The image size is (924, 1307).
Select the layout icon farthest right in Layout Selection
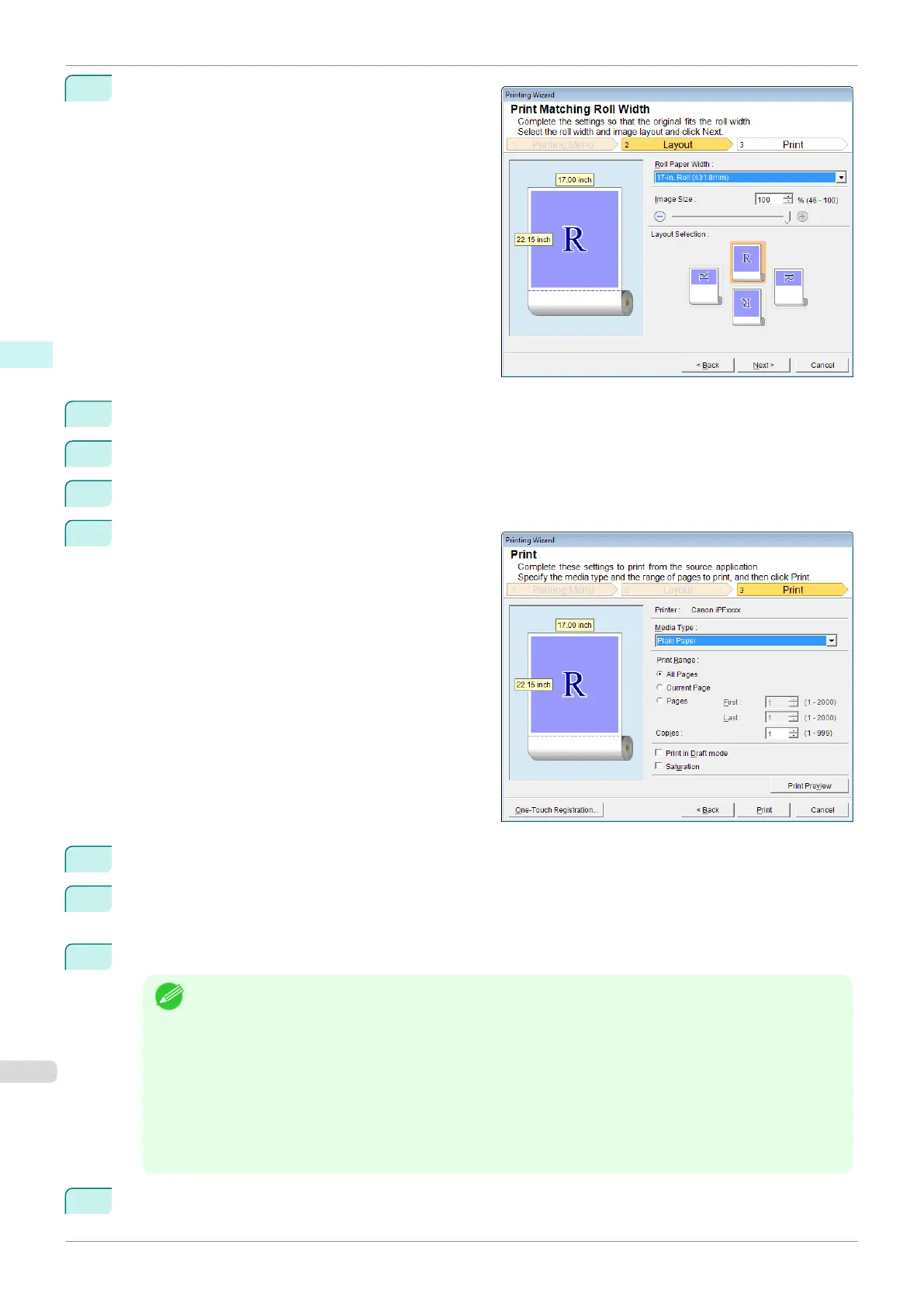click(x=790, y=287)
